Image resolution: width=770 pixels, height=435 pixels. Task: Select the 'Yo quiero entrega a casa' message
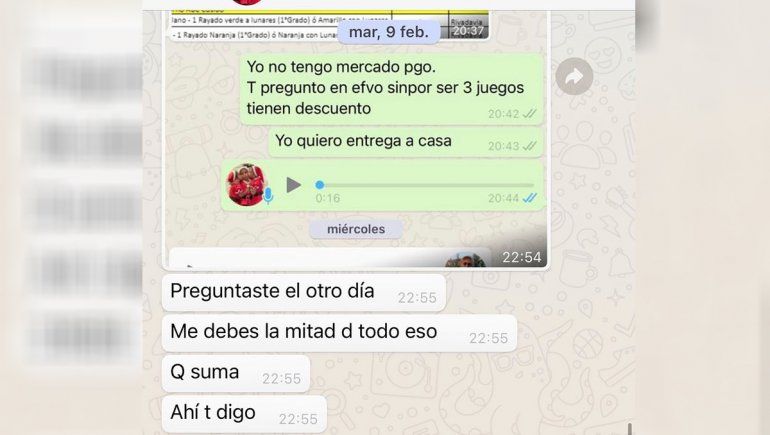pos(406,142)
